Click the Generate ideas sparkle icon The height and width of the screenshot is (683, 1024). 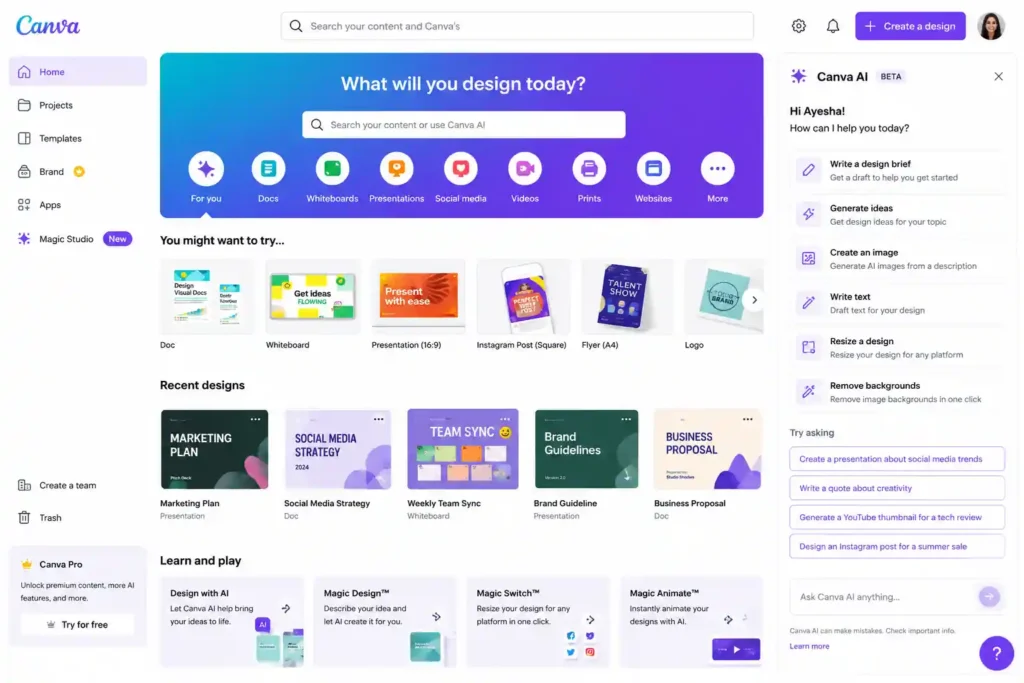[x=808, y=214]
